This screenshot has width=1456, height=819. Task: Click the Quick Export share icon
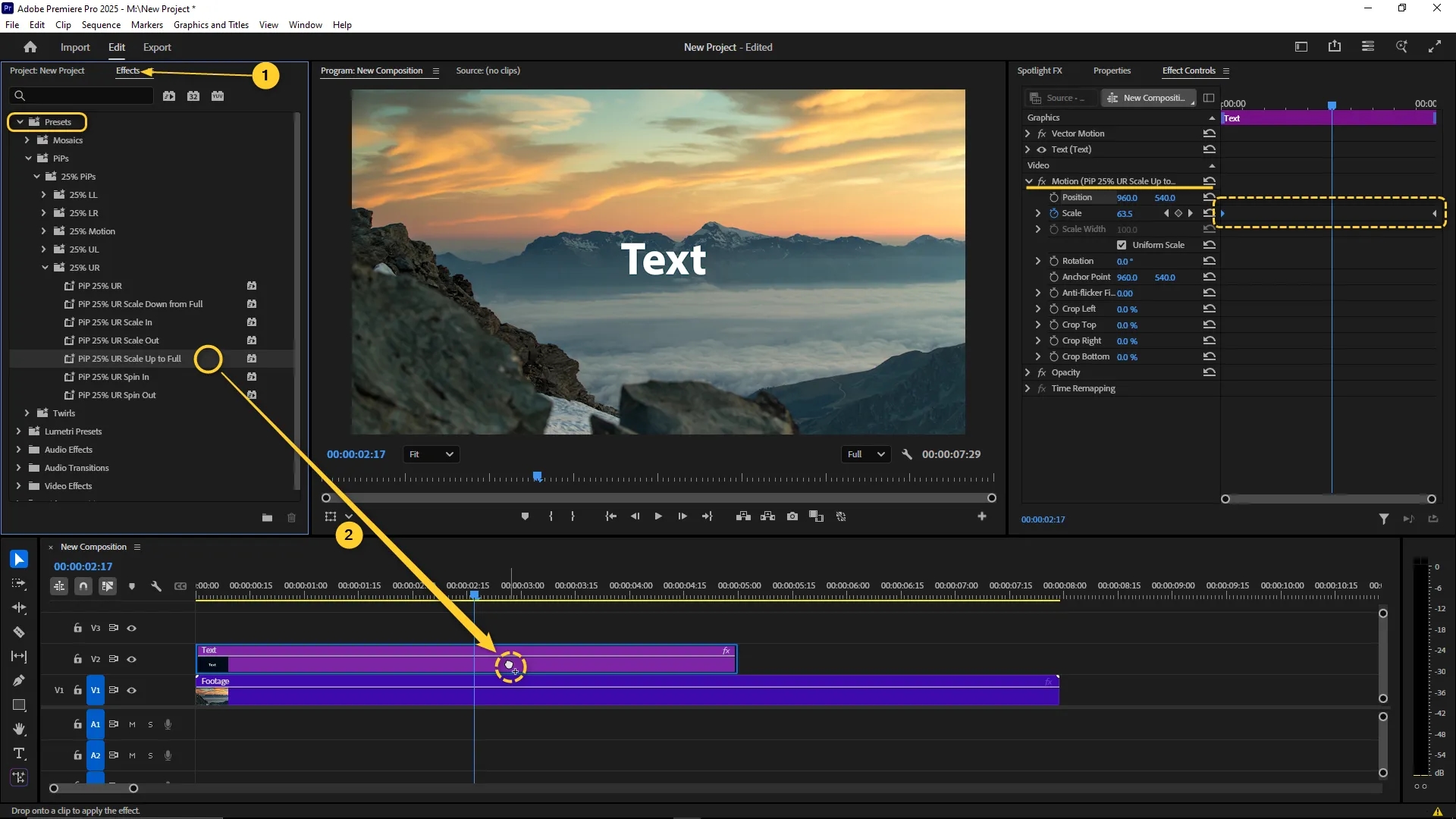(1335, 47)
